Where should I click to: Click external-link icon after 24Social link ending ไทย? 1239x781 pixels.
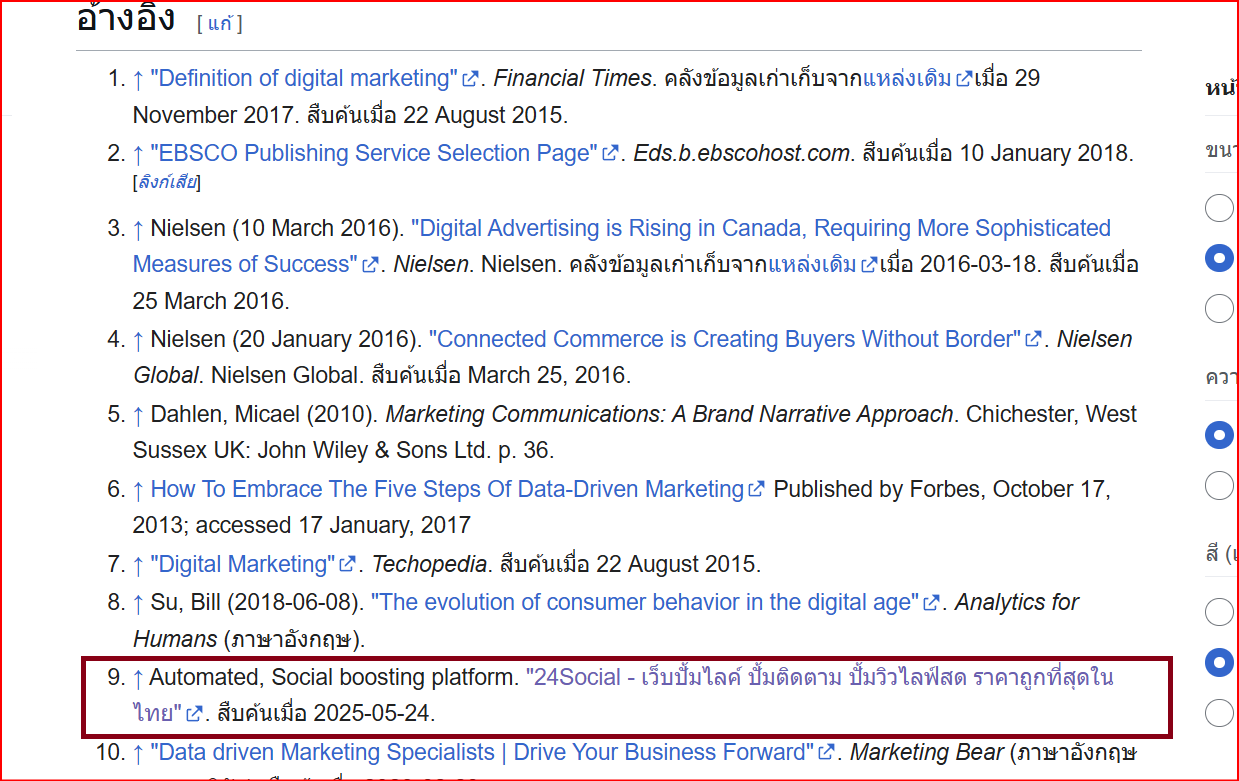pos(194,715)
